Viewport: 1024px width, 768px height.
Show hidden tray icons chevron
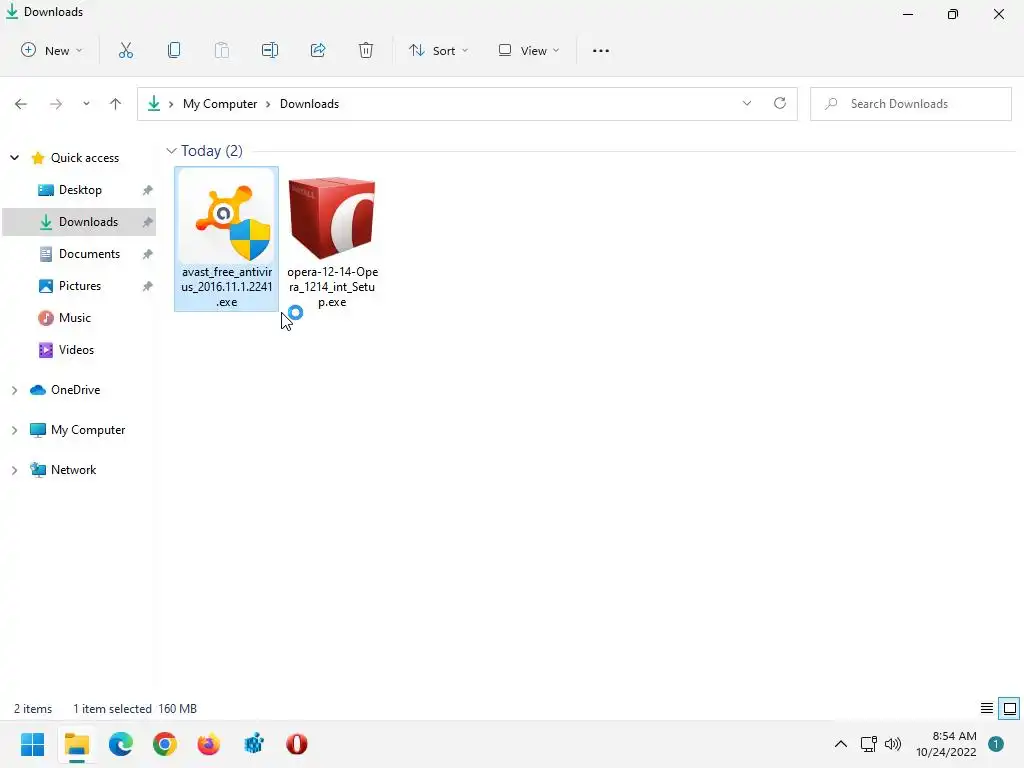(840, 744)
